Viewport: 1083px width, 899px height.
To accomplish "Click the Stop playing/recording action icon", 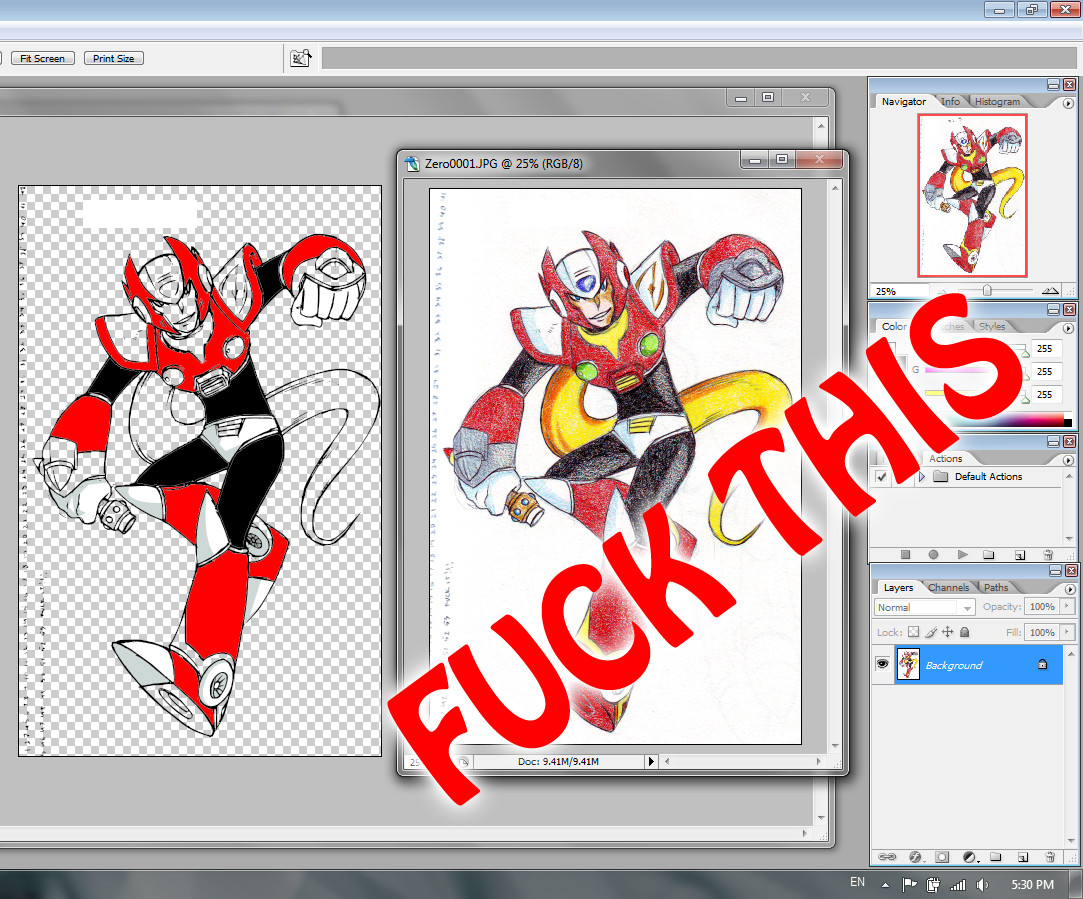I will (905, 554).
